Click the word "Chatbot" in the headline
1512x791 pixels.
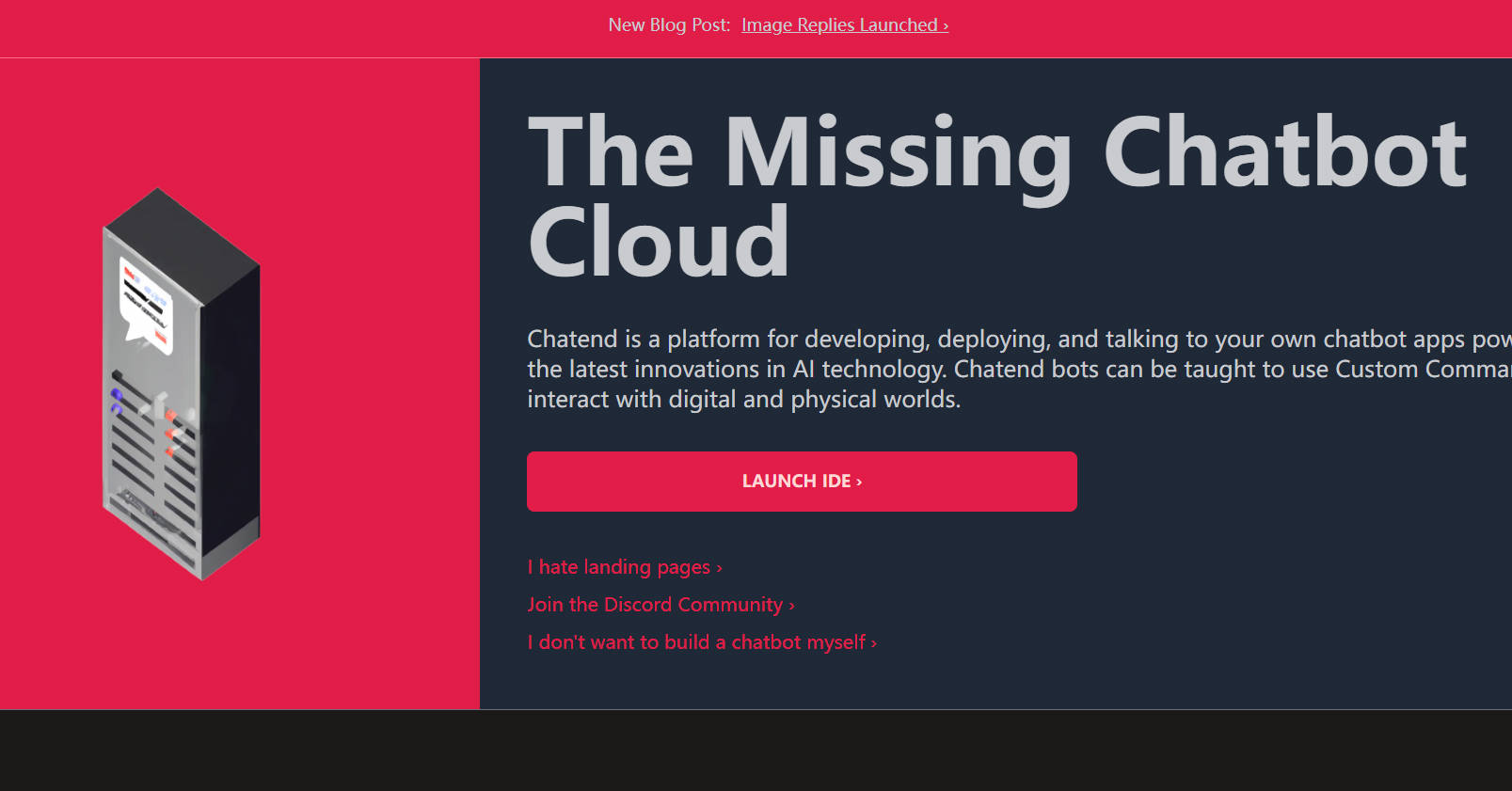point(1284,150)
